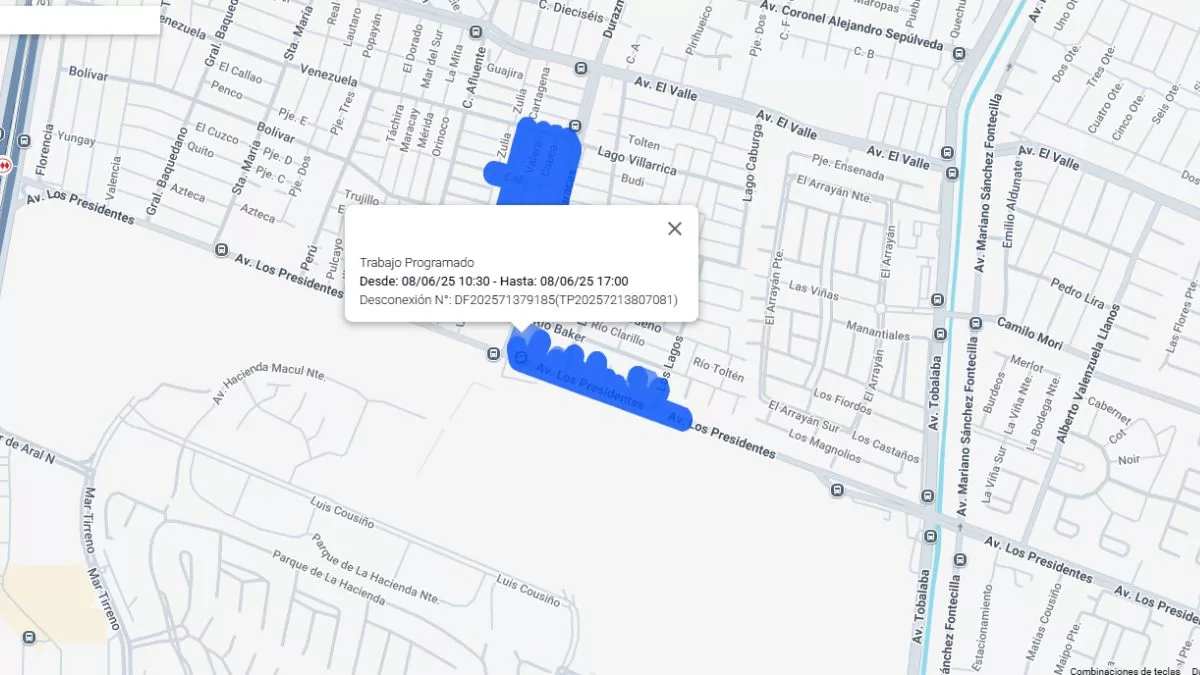
Task: Click the Metro station icon at left edge
Action: click(x=3, y=165)
